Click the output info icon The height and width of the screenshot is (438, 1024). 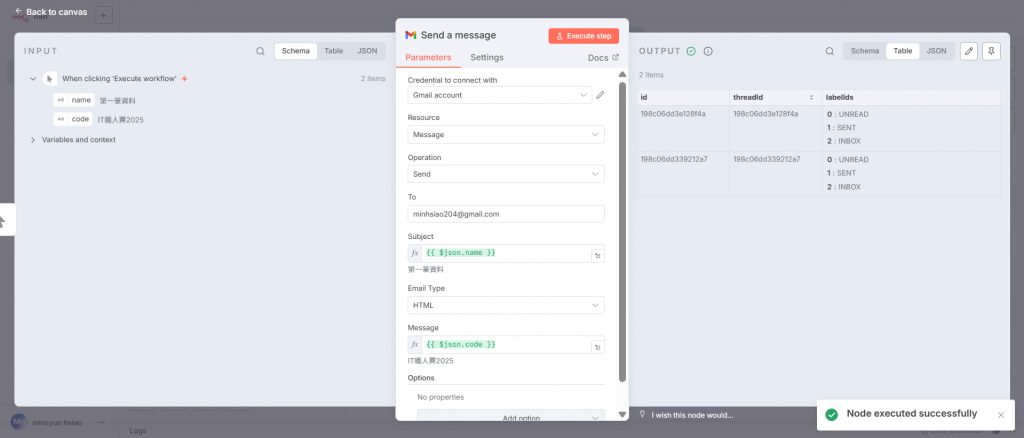coord(707,51)
